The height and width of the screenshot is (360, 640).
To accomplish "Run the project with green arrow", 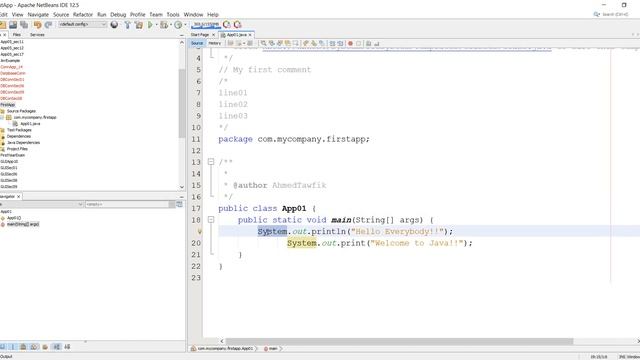I will click(150, 25).
